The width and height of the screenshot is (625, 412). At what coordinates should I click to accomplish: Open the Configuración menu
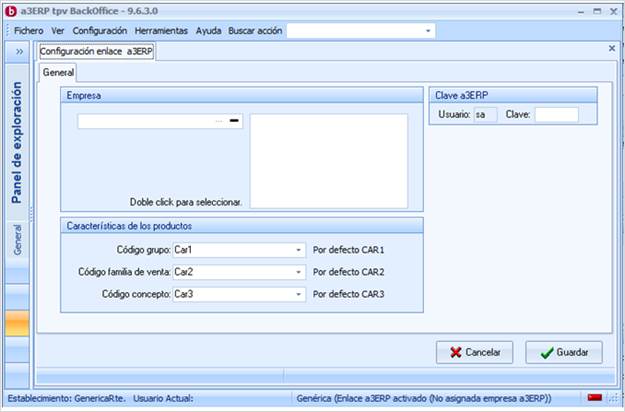click(x=100, y=31)
